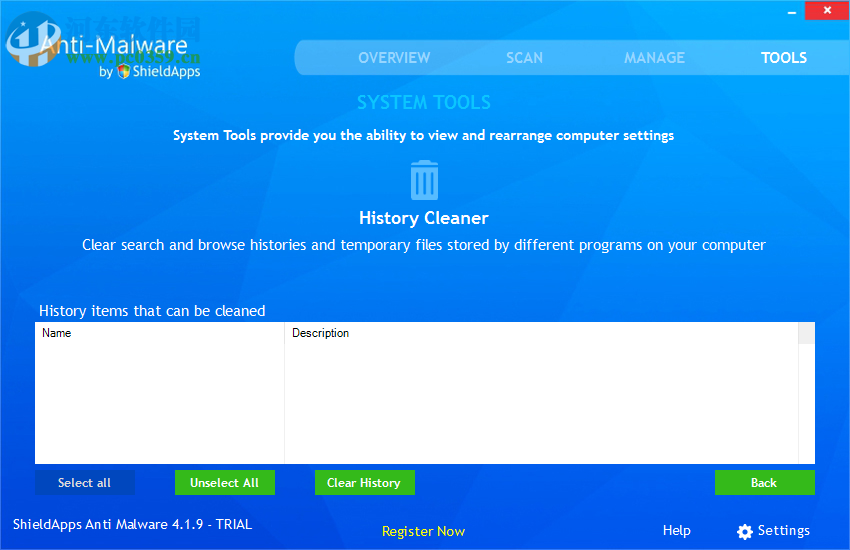Viewport: 850px width, 550px height.
Task: Click the Unselect All button
Action: 224,482
